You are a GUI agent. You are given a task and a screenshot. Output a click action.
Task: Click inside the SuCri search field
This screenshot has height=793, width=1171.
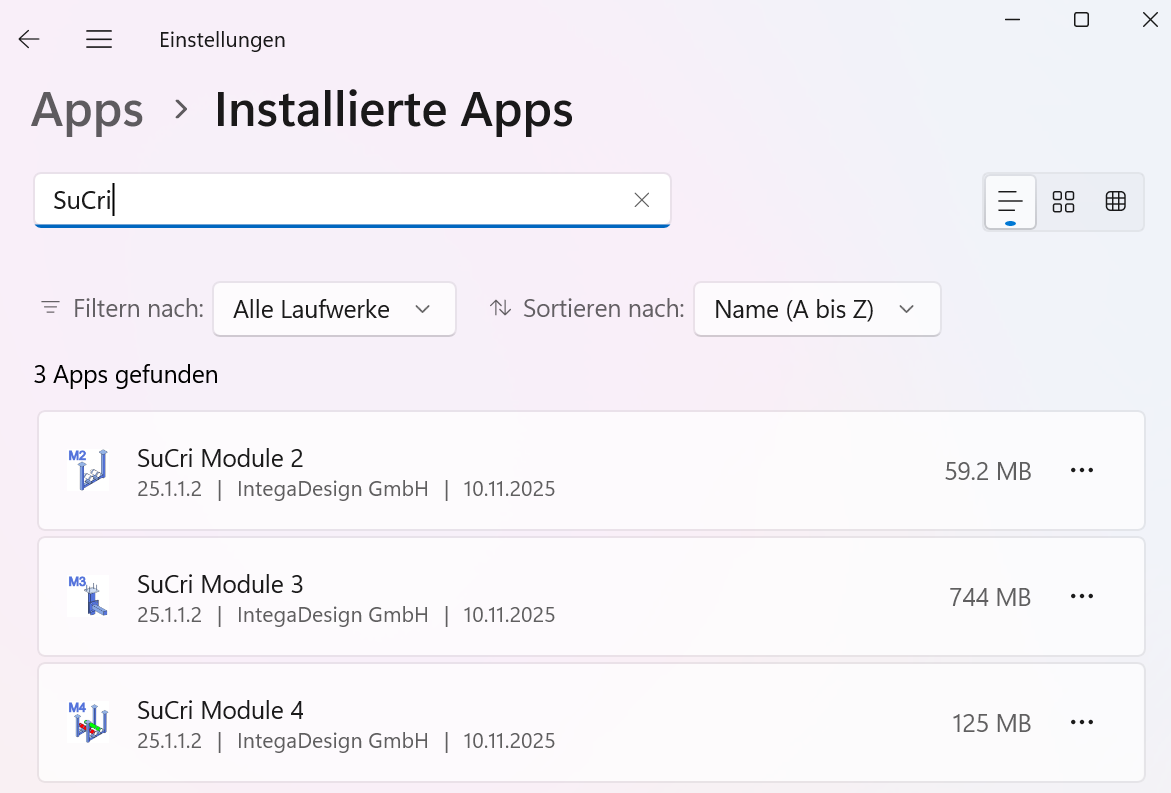point(352,200)
